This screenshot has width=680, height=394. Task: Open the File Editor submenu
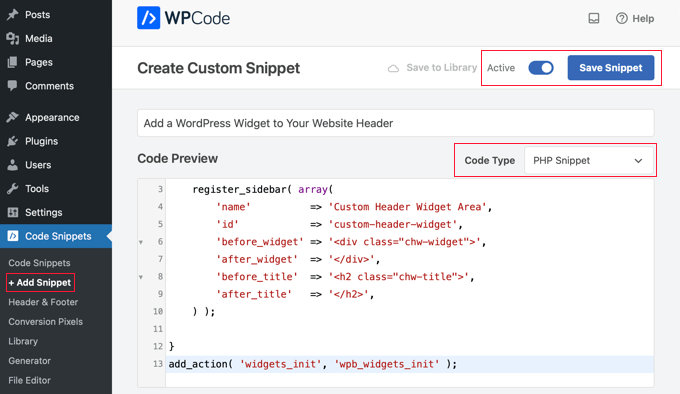[29, 380]
